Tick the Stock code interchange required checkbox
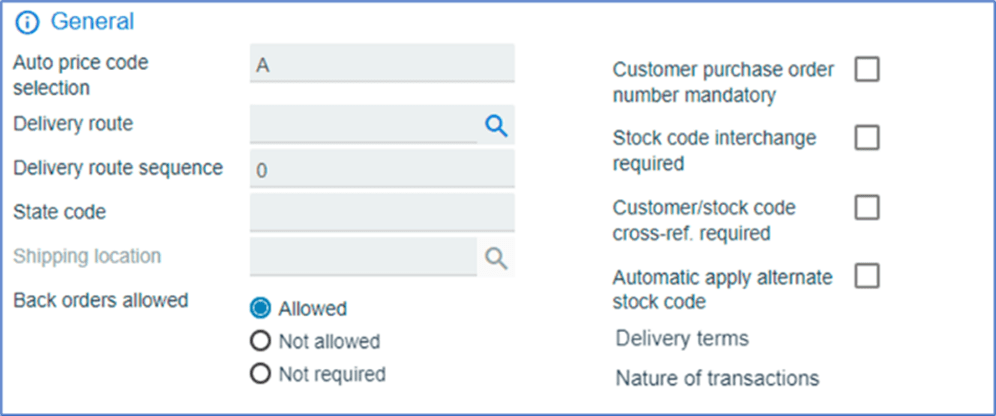996x416 pixels. point(867,137)
